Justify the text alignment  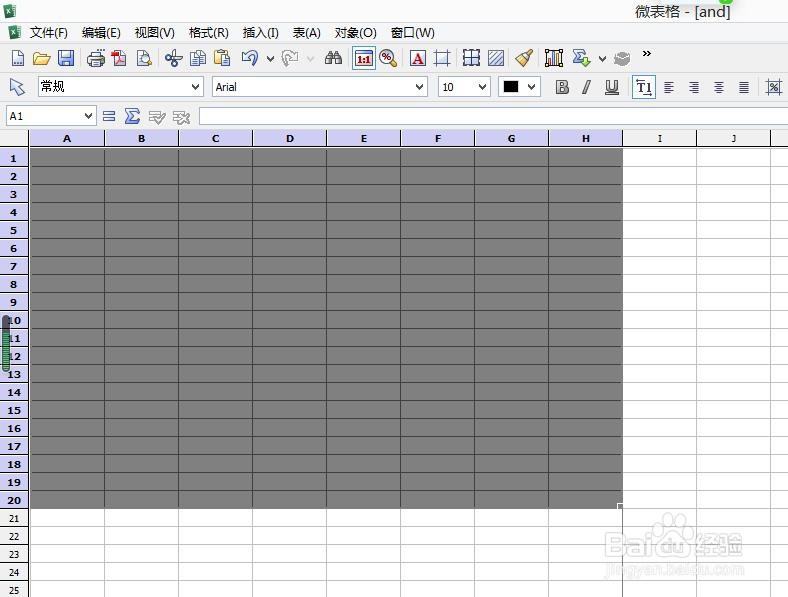pyautogui.click(x=744, y=88)
